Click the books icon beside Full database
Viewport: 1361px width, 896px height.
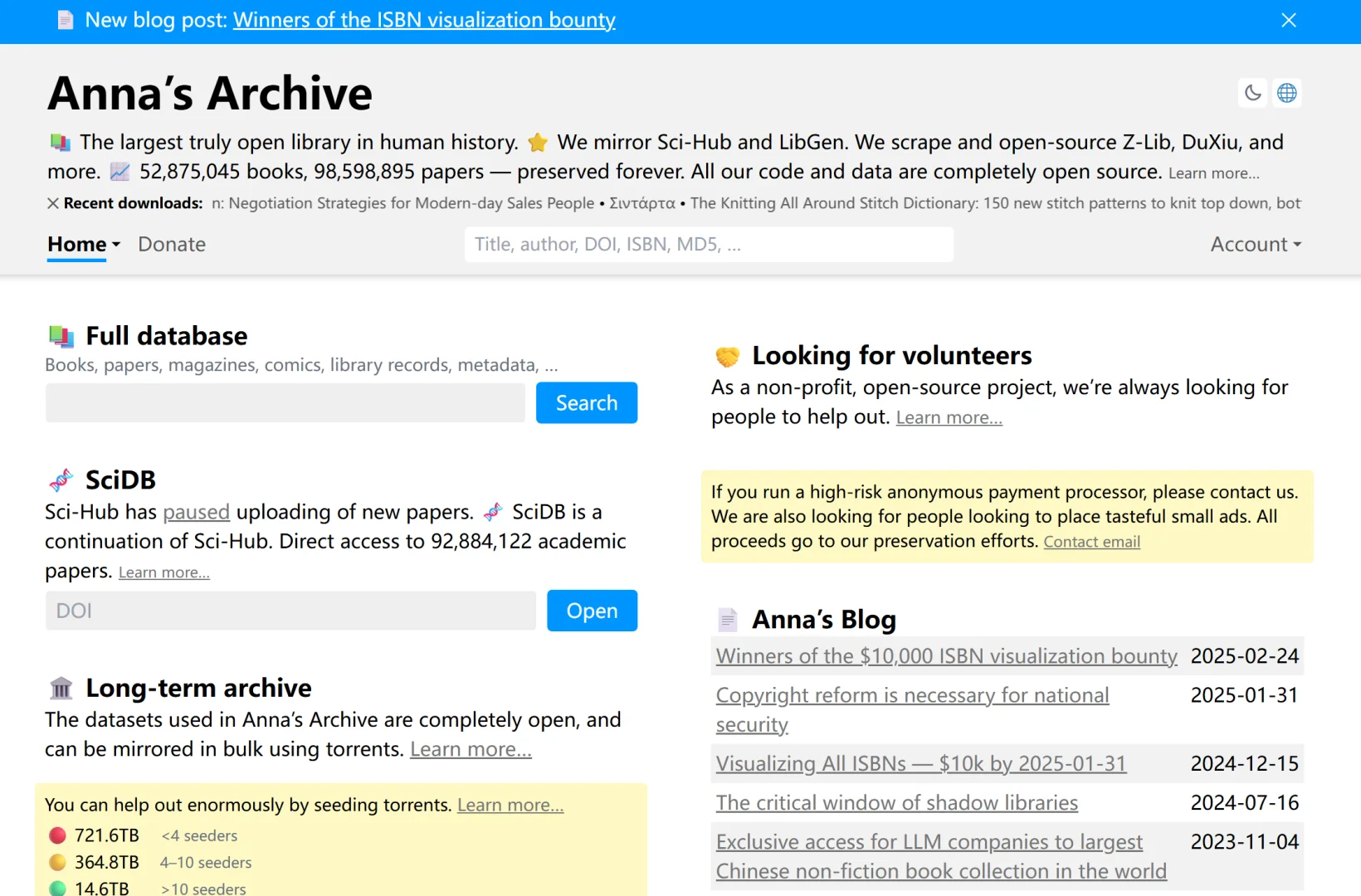61,336
